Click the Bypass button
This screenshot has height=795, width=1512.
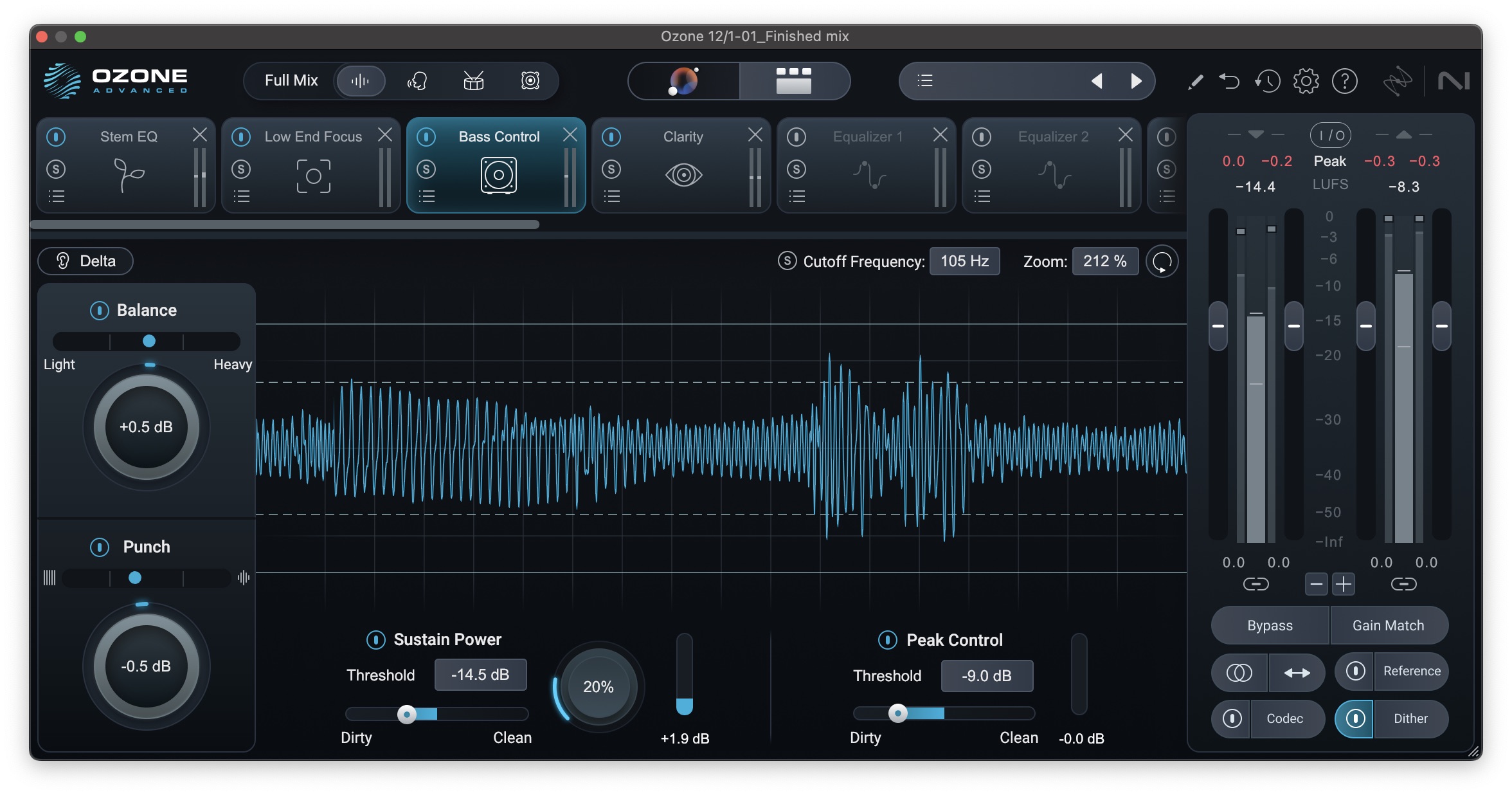point(1270,625)
